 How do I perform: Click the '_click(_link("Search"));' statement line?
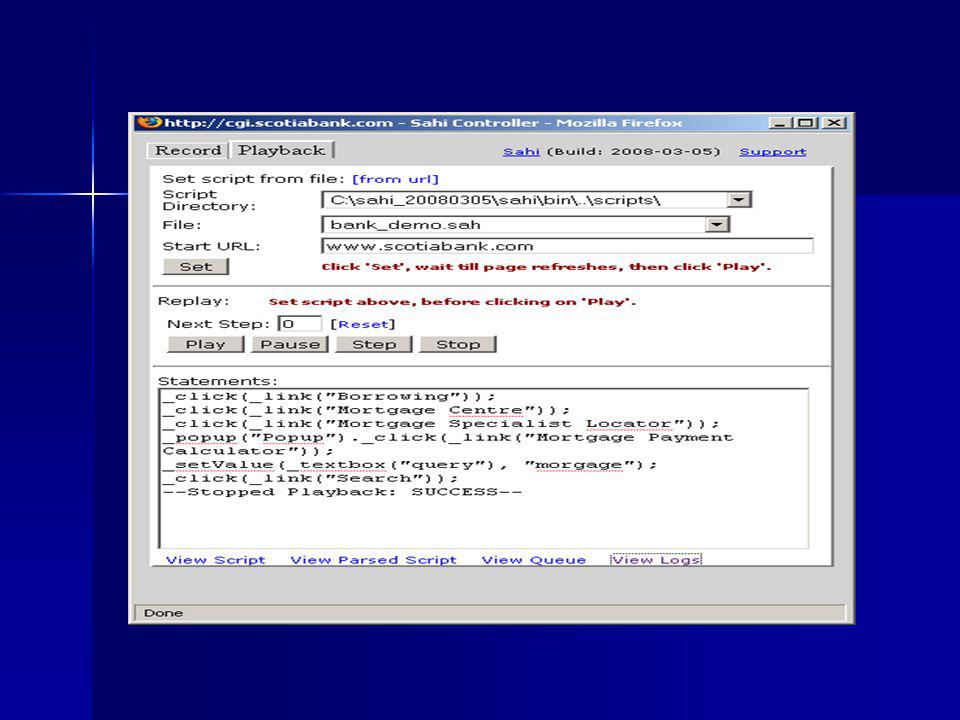[x=311, y=478]
